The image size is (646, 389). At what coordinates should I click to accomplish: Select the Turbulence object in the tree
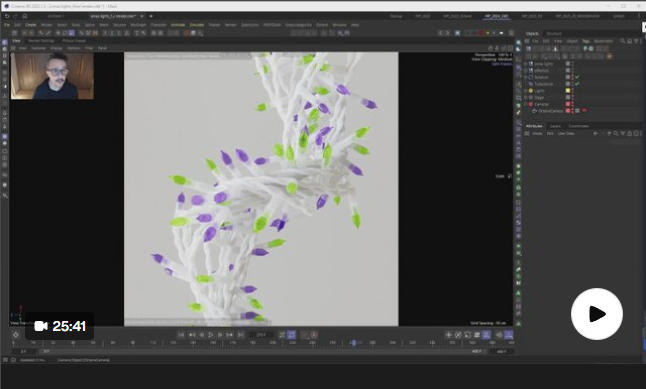click(543, 84)
